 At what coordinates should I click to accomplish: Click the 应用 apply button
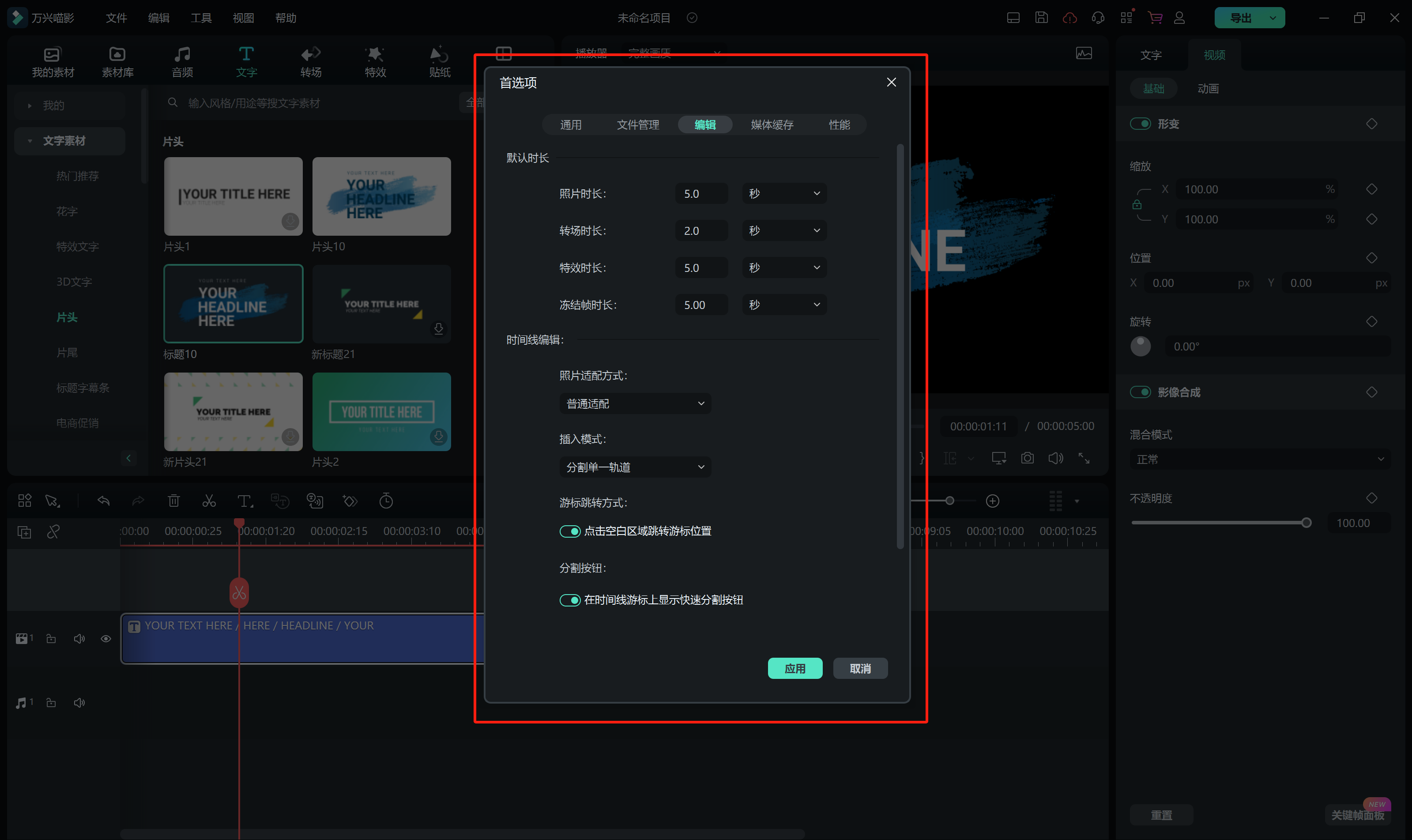pyautogui.click(x=794, y=668)
